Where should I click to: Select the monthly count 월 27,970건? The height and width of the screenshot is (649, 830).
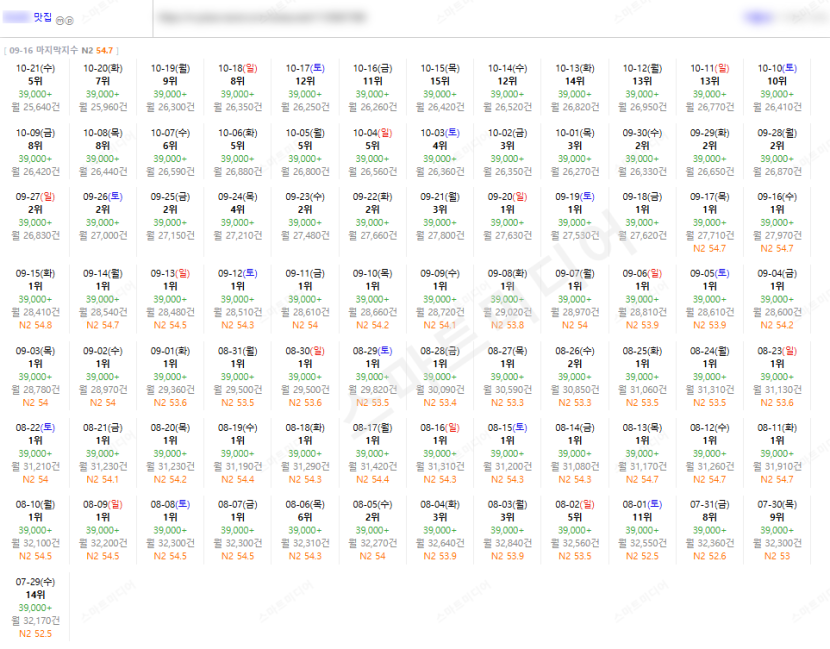(777, 236)
